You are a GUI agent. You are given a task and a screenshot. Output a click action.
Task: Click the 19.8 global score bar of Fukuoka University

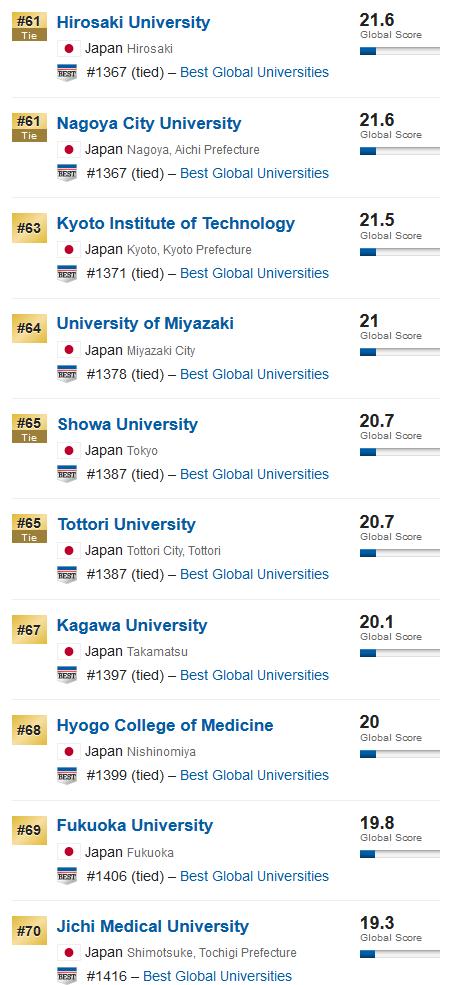[400, 854]
